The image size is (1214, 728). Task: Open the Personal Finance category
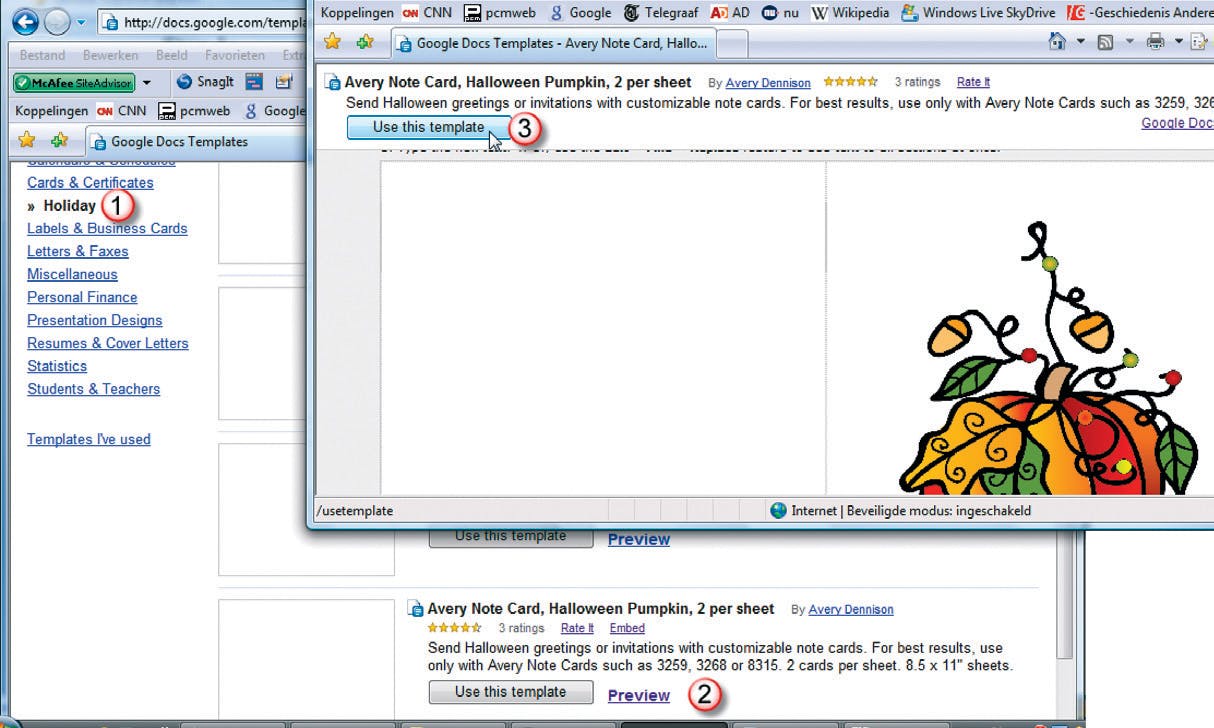(x=82, y=297)
